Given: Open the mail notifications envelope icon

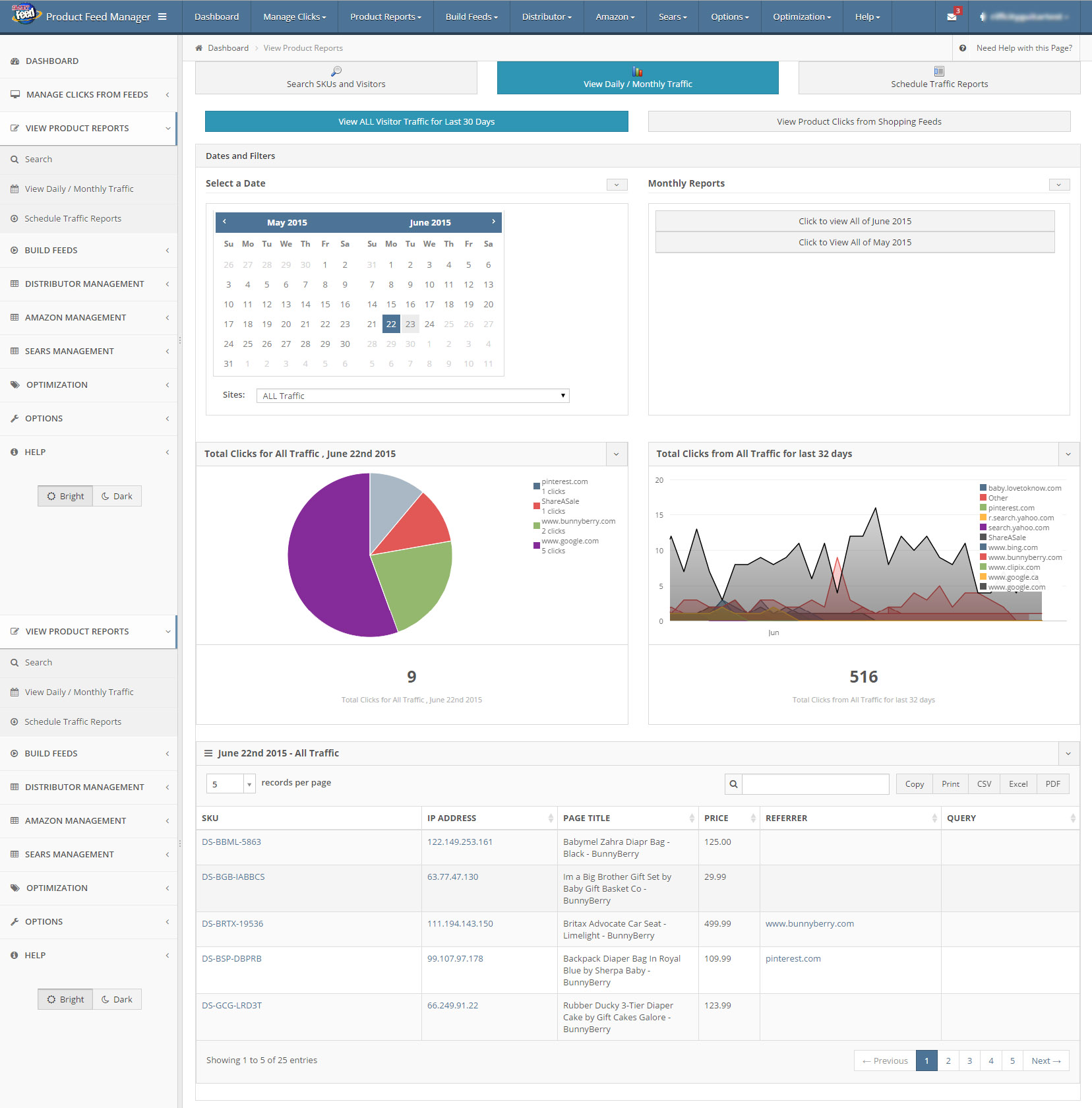Looking at the screenshot, I should point(952,16).
